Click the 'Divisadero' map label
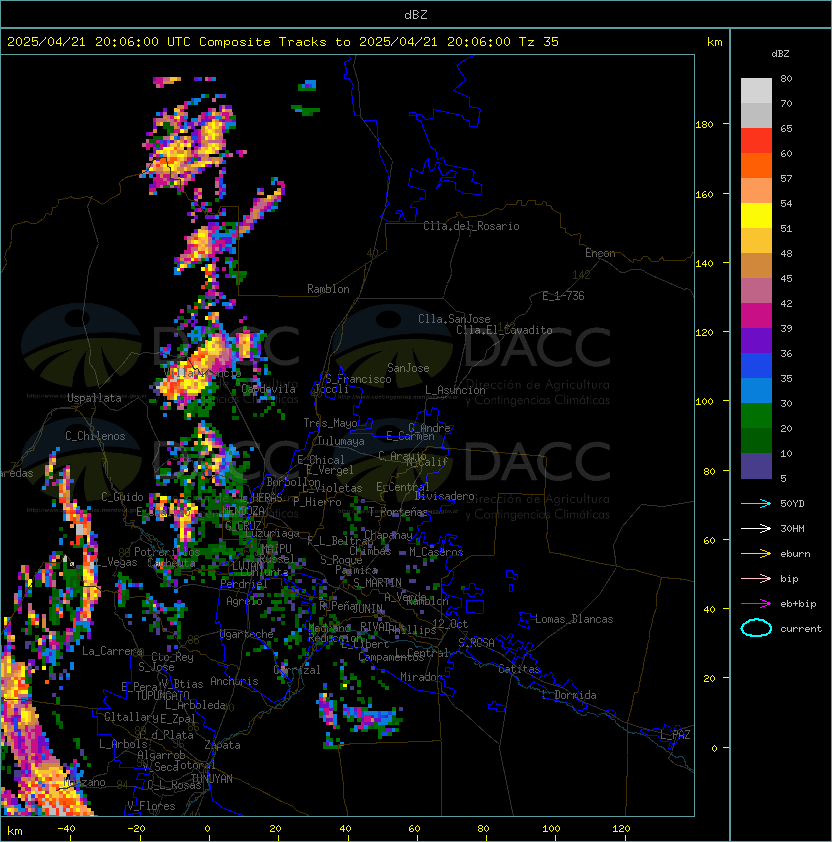The height and width of the screenshot is (842, 832). tap(445, 496)
